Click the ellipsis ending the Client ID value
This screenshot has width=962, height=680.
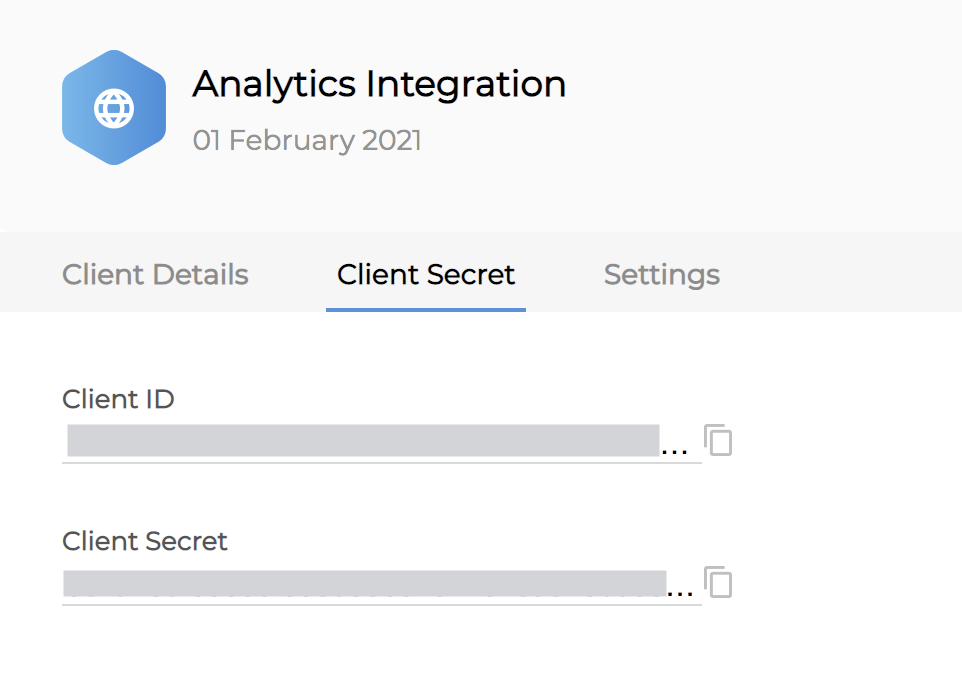tap(676, 450)
